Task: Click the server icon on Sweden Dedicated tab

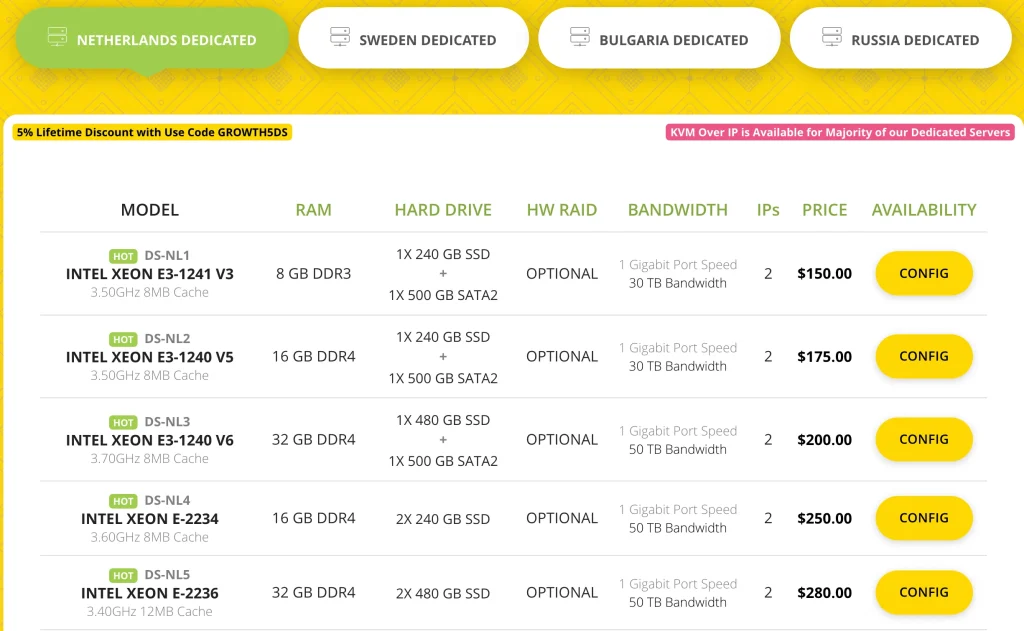Action: pyautogui.click(x=339, y=38)
